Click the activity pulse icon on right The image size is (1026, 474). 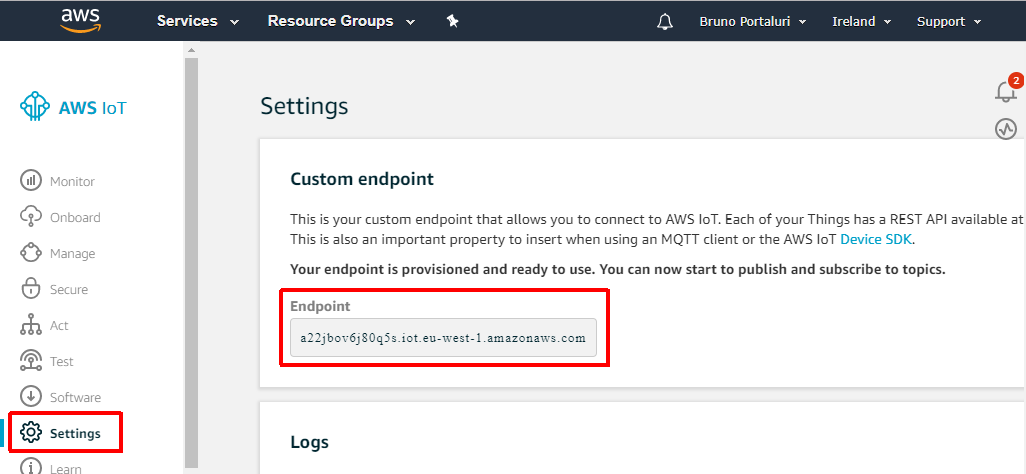1006,129
